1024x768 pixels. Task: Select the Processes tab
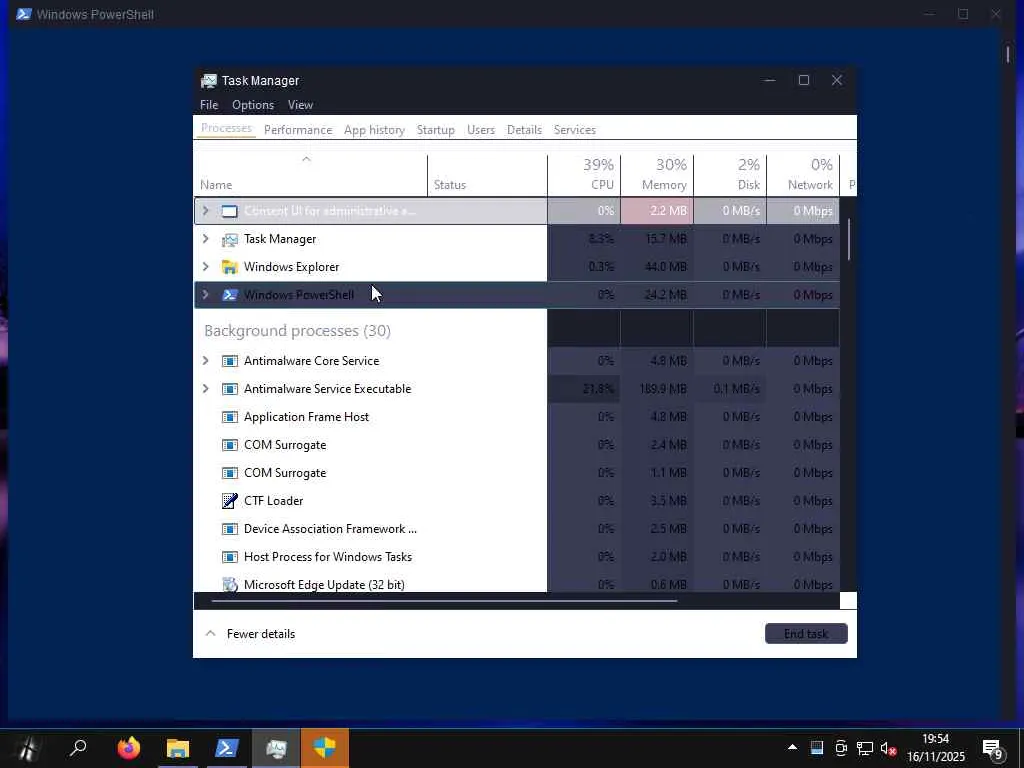(226, 128)
